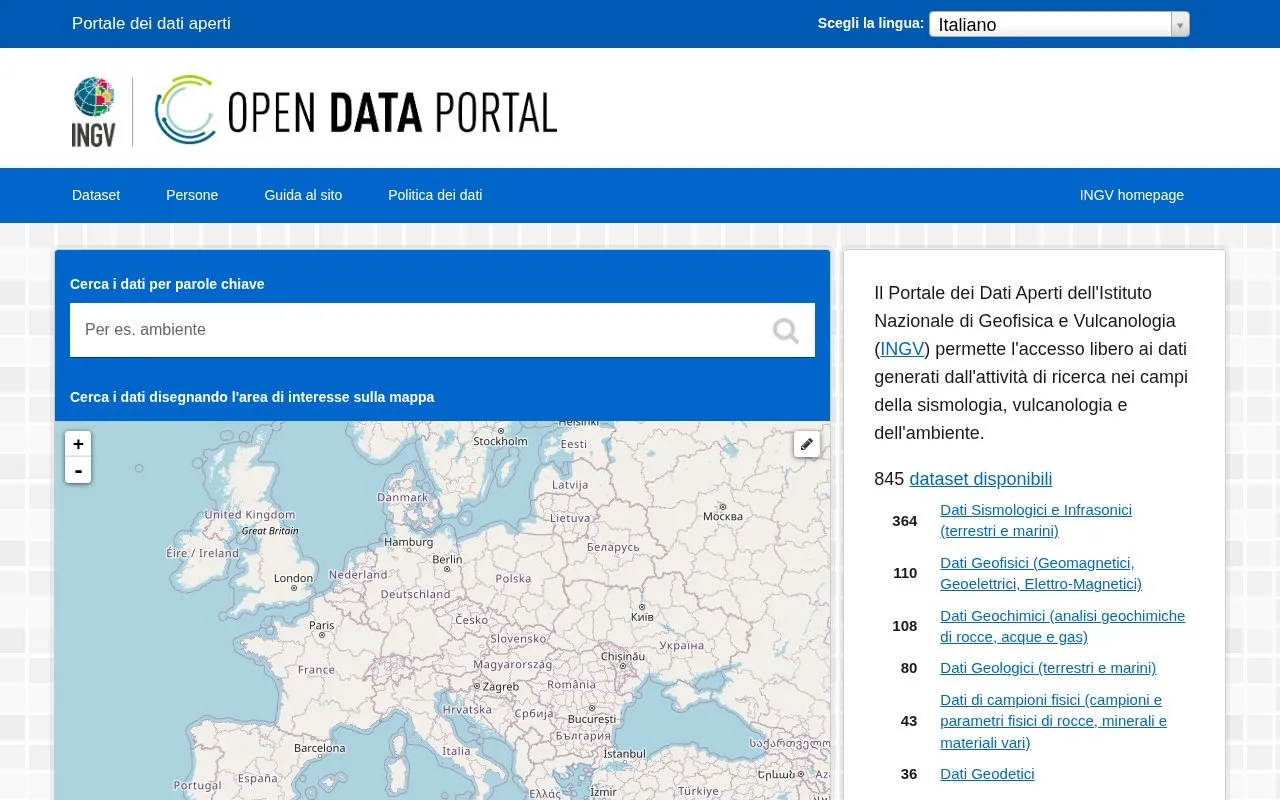Click the Paris label on the map
The width and height of the screenshot is (1280, 800).
pyautogui.click(x=322, y=626)
